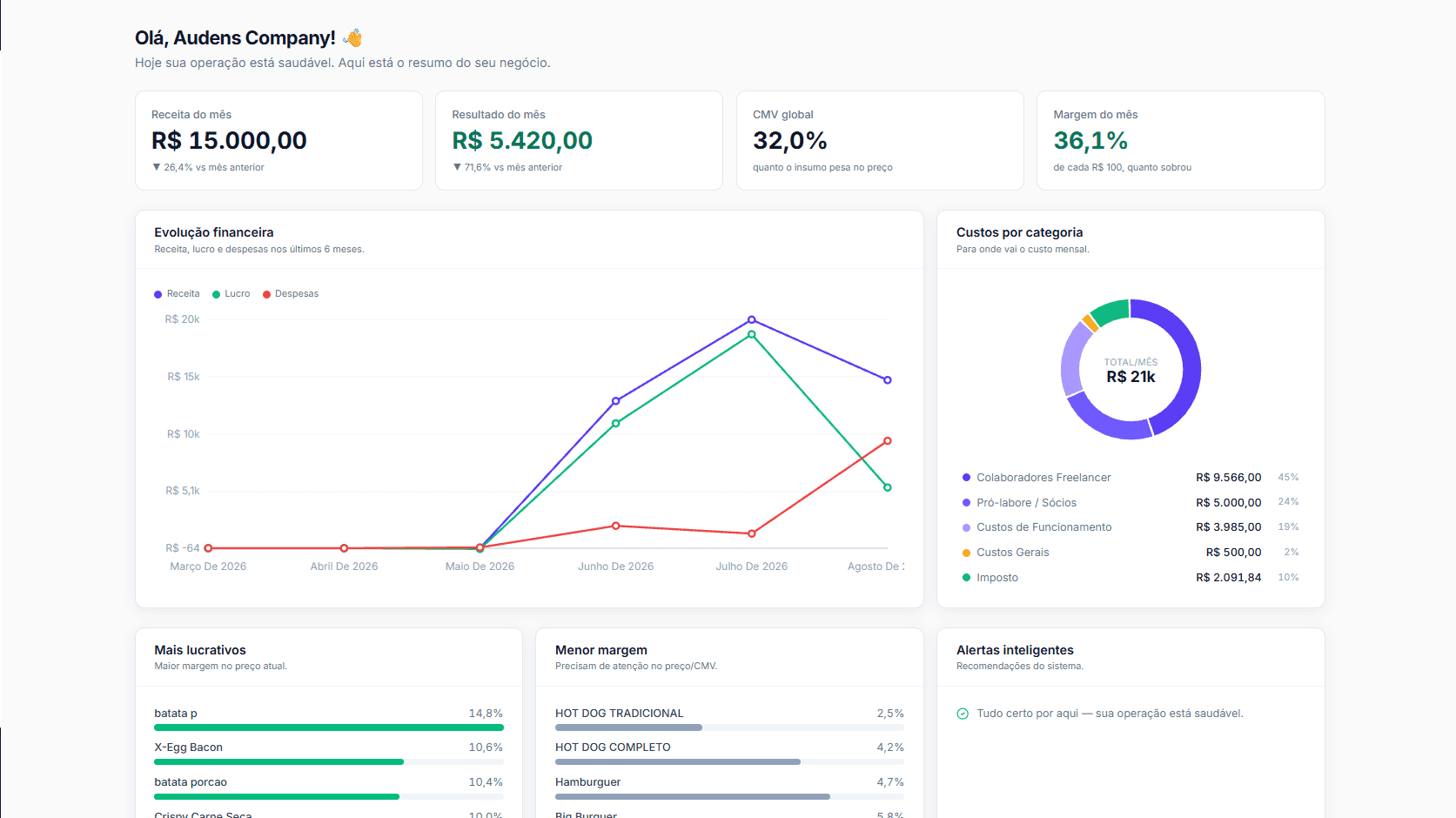Select the Lucro data point for Agosto

(x=888, y=487)
